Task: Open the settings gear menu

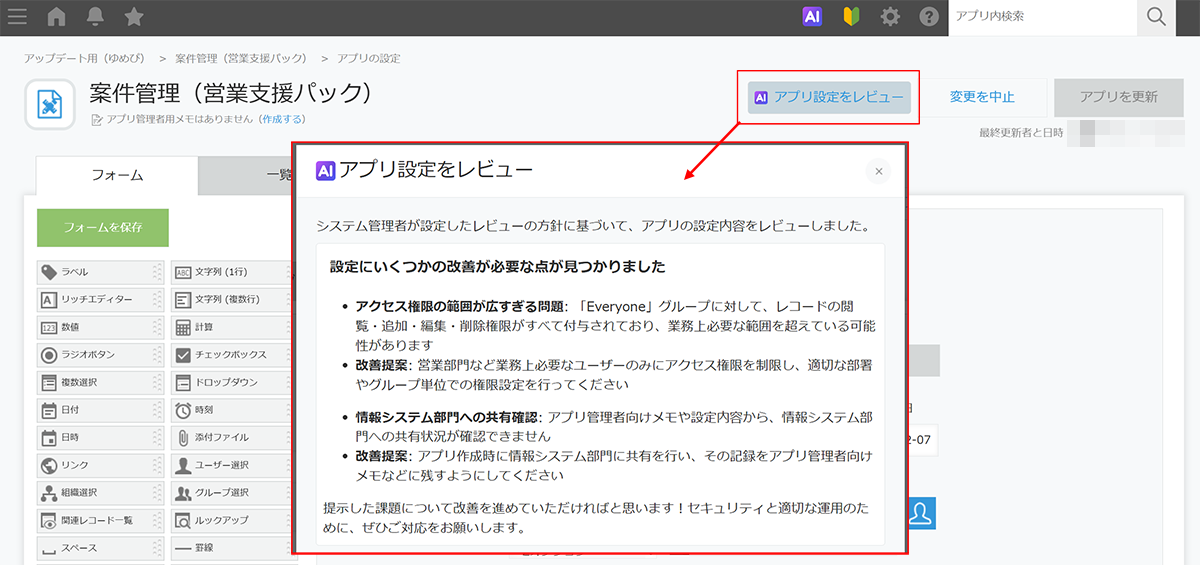Action: click(x=890, y=17)
